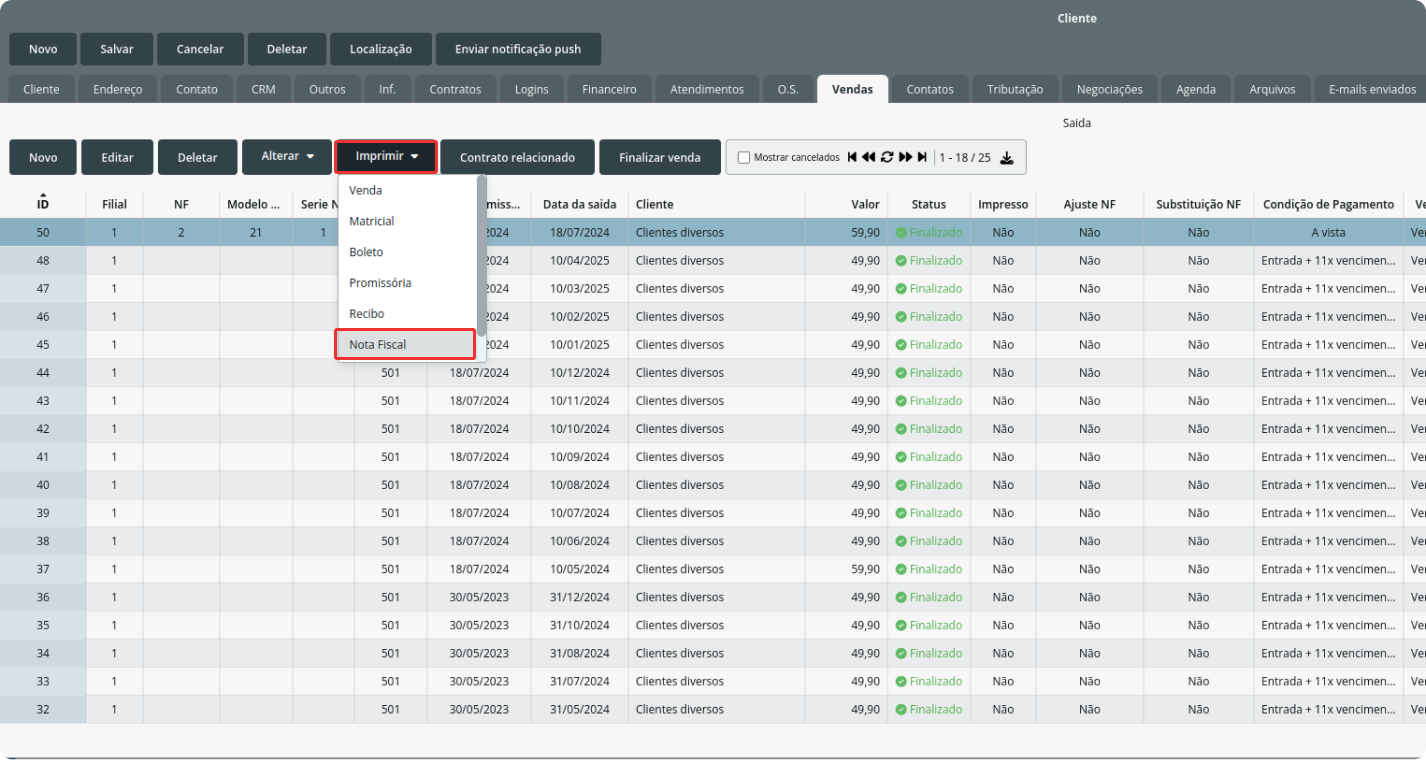Image resolution: width=1426 pixels, height=760 pixels.
Task: Select sale row with ID 48
Action: pos(713,260)
